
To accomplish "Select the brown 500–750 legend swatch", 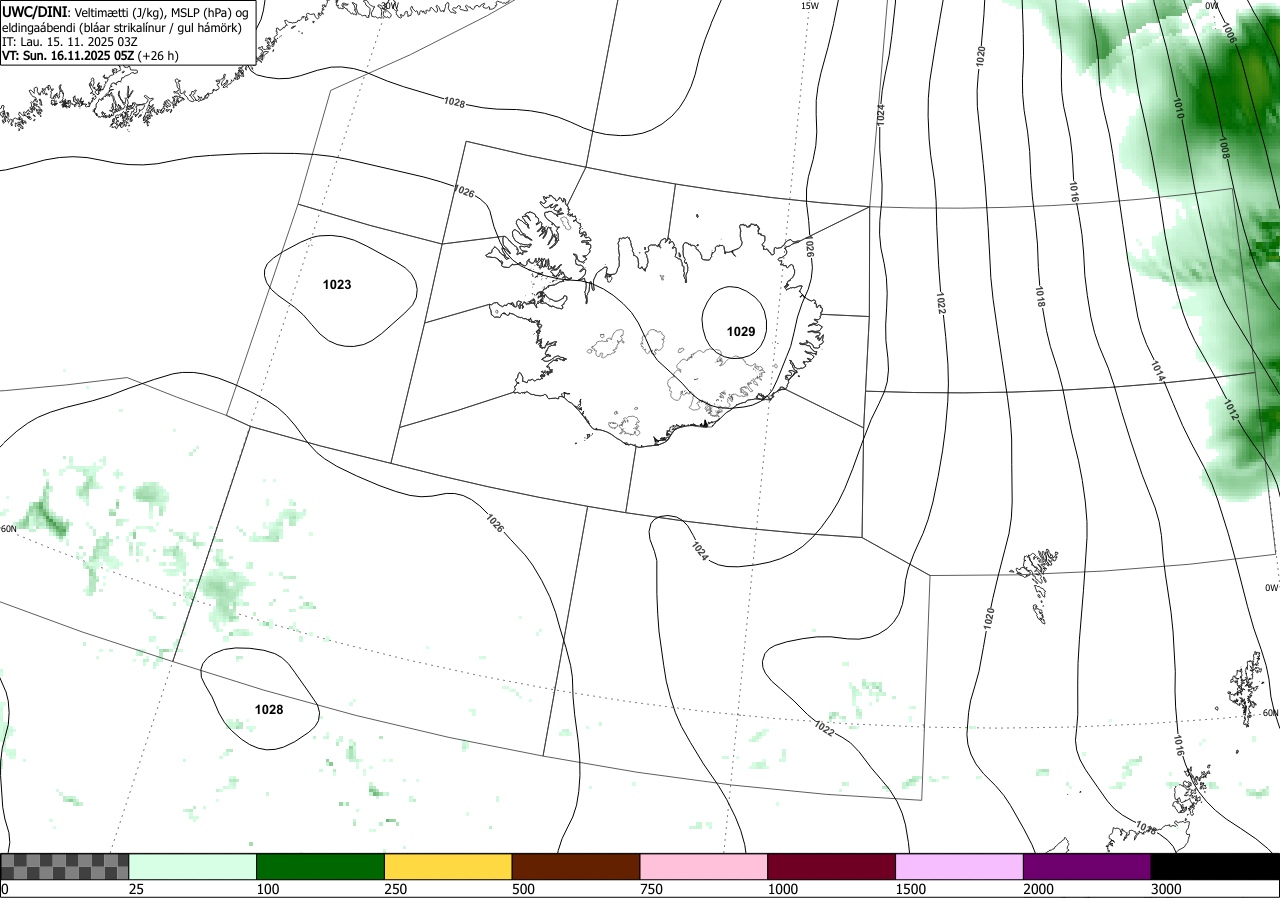I will (576, 866).
